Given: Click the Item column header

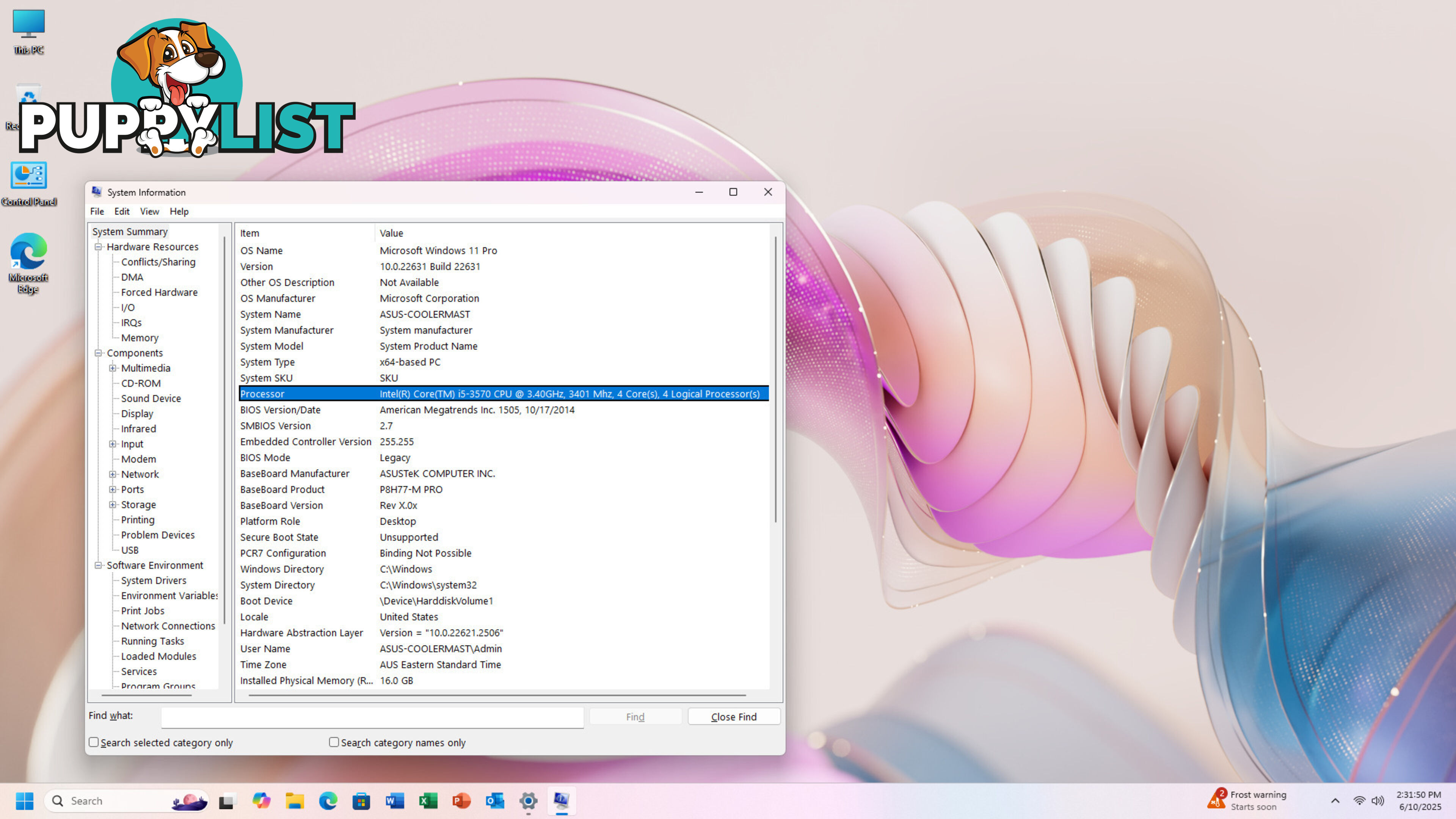Looking at the screenshot, I should pos(305,233).
